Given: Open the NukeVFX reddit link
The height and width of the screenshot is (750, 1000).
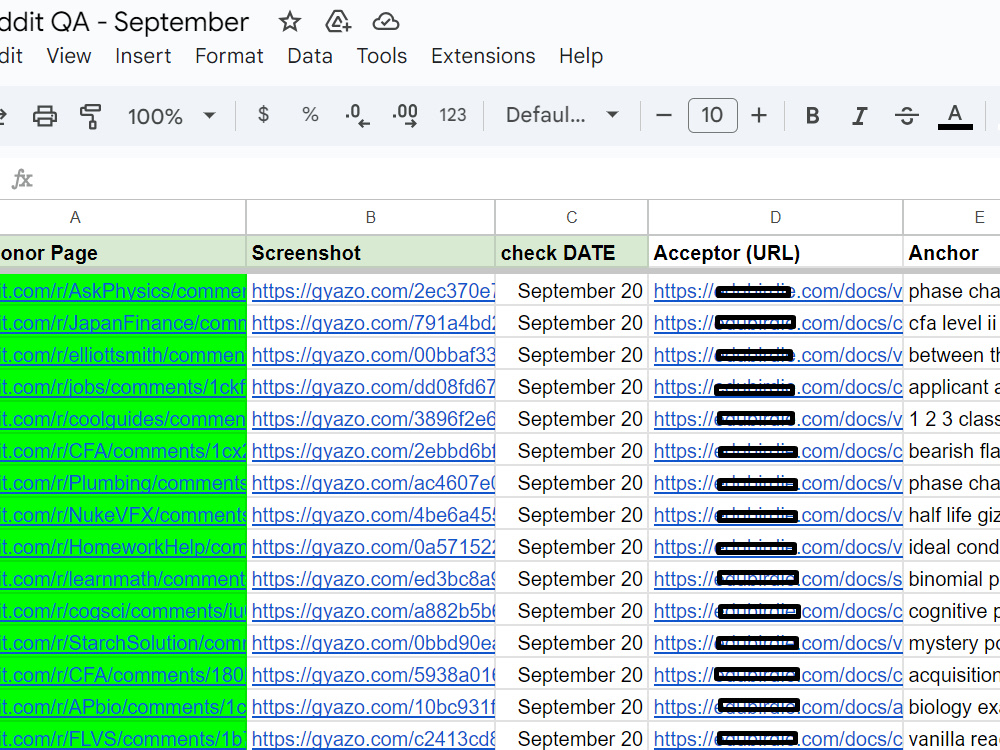Looking at the screenshot, I should point(123,515).
